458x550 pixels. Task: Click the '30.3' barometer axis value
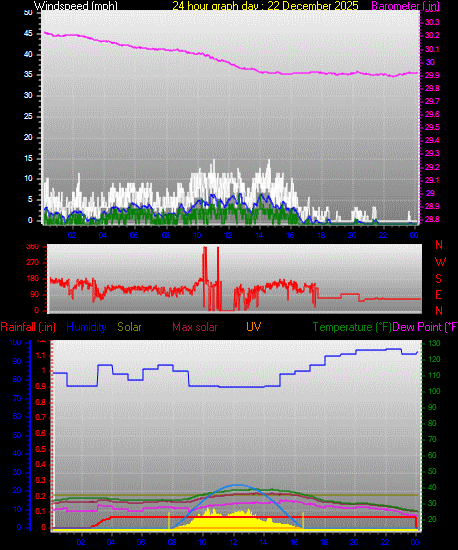[x=432, y=22]
